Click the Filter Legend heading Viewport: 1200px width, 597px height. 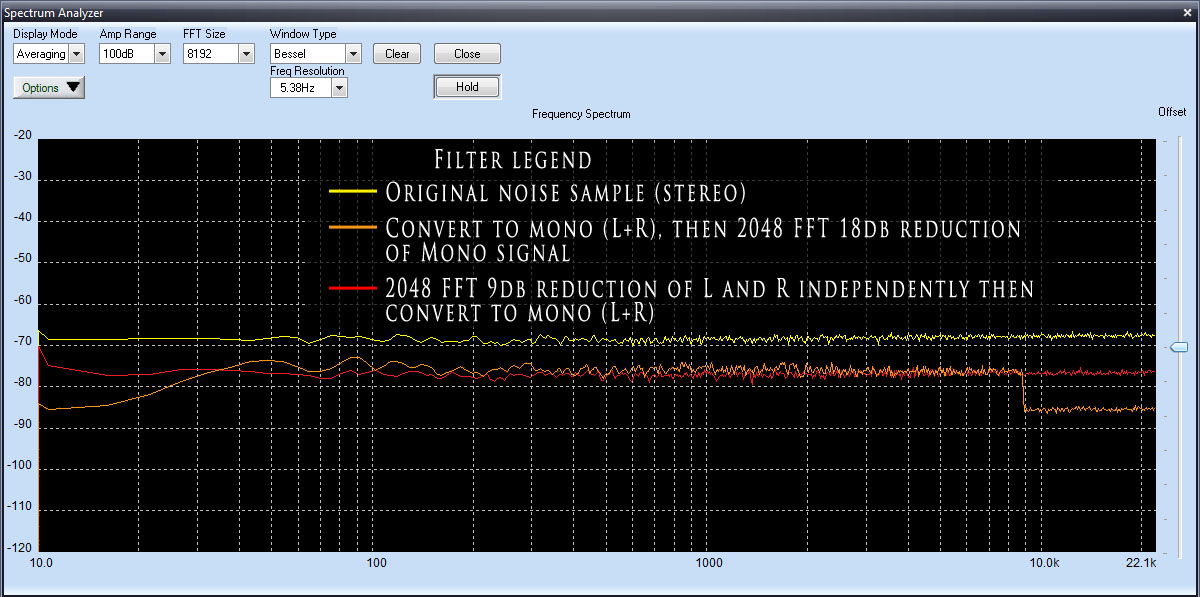[x=513, y=160]
